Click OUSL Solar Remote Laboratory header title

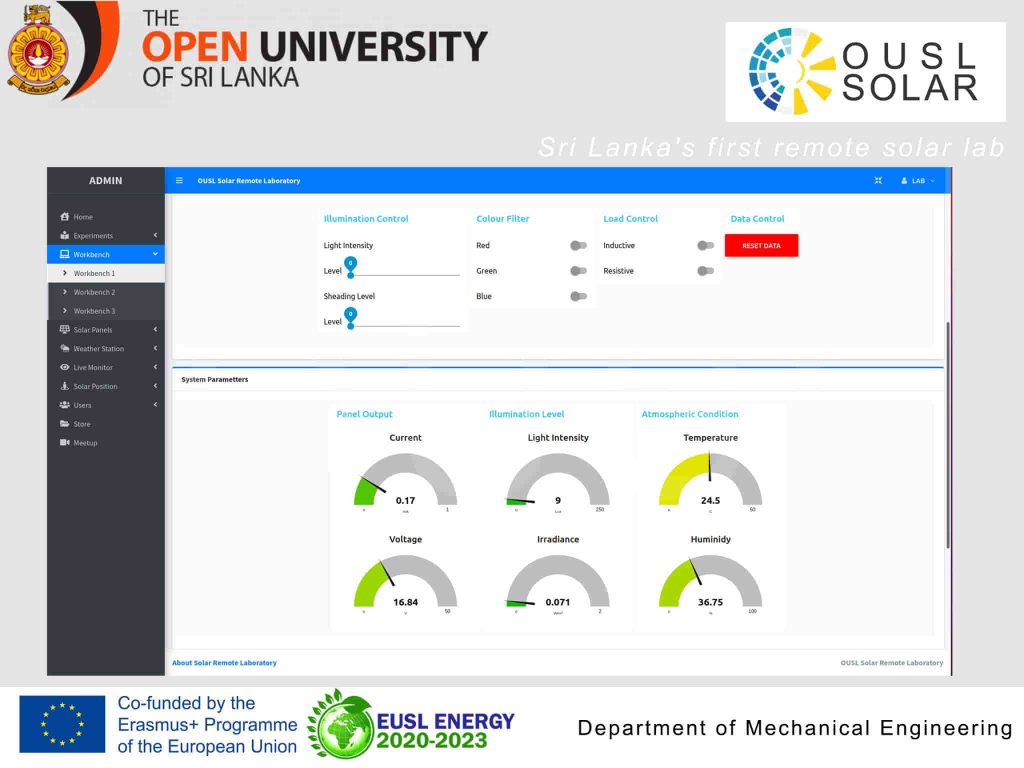[x=249, y=181]
